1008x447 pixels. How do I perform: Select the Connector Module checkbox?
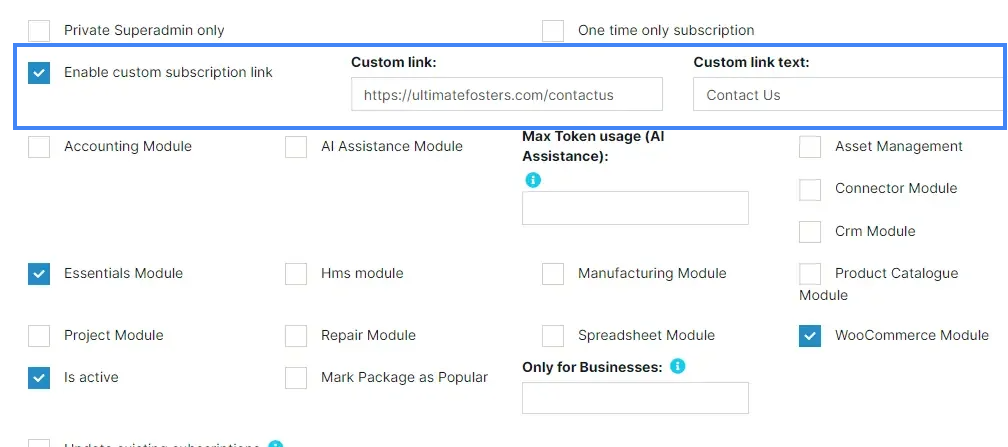(810, 189)
